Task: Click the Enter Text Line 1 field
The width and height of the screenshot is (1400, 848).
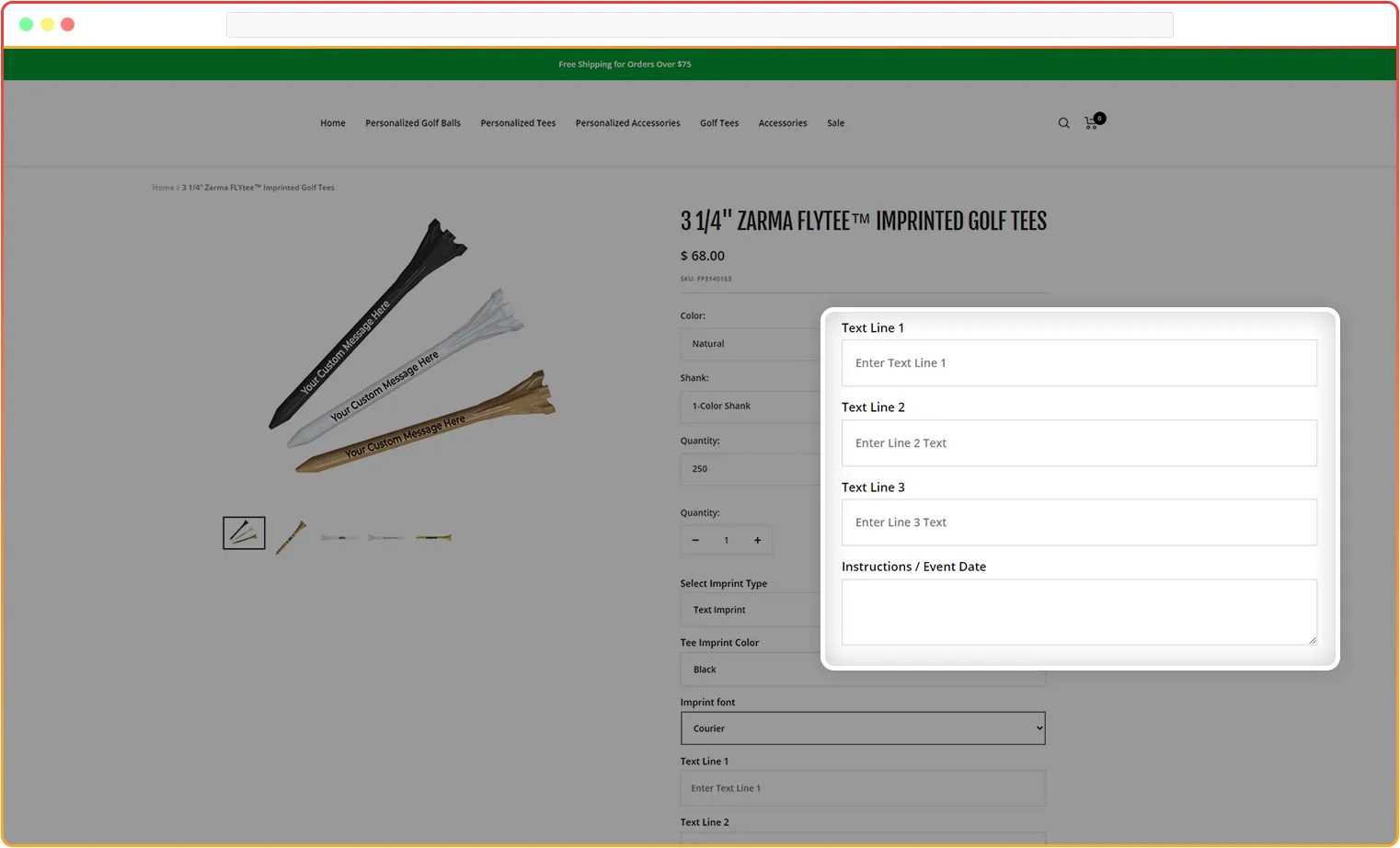Action: coord(1079,362)
